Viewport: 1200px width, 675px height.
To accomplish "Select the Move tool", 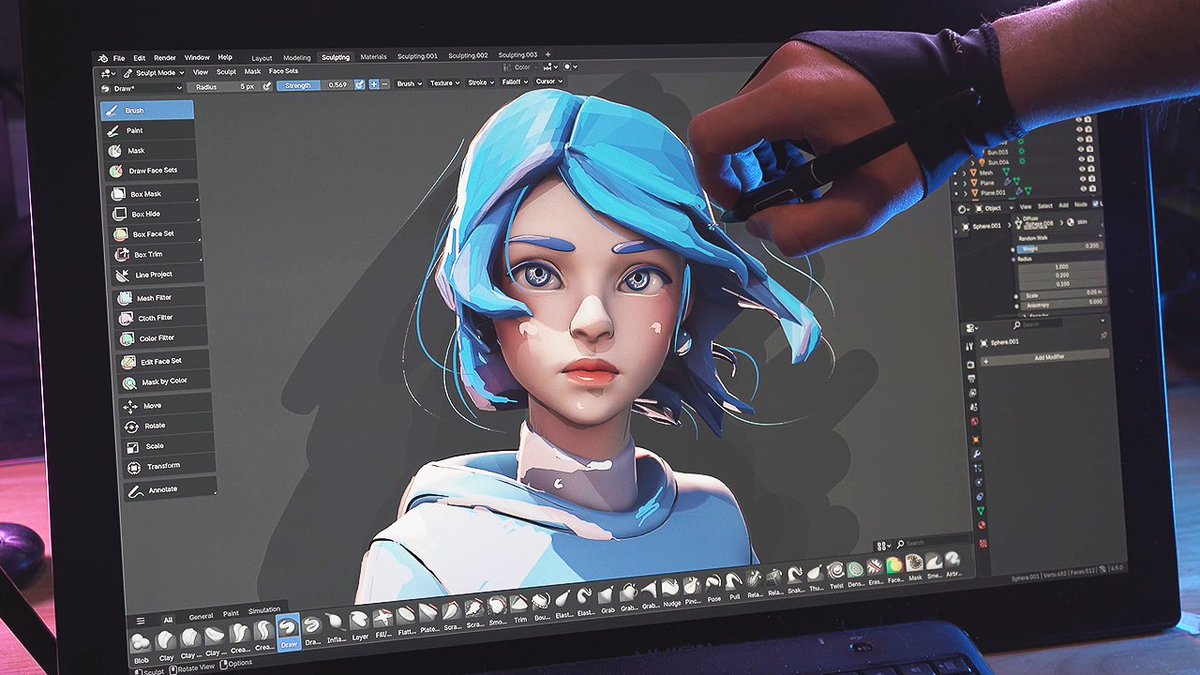I will point(165,406).
